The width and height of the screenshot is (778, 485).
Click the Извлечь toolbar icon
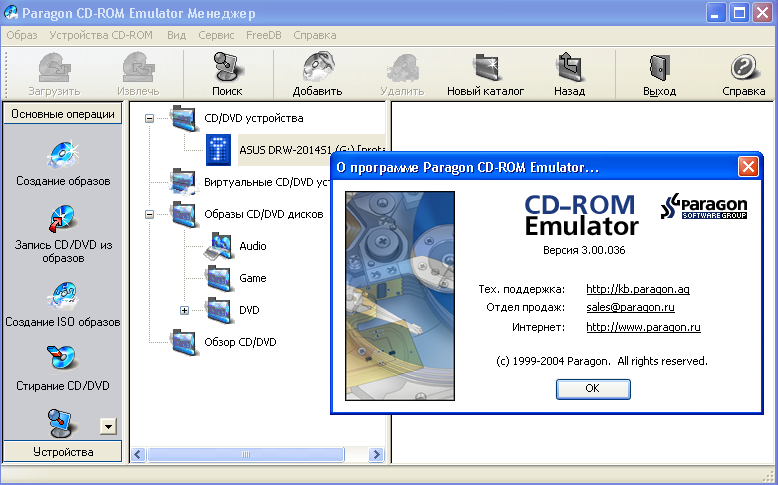point(138,68)
